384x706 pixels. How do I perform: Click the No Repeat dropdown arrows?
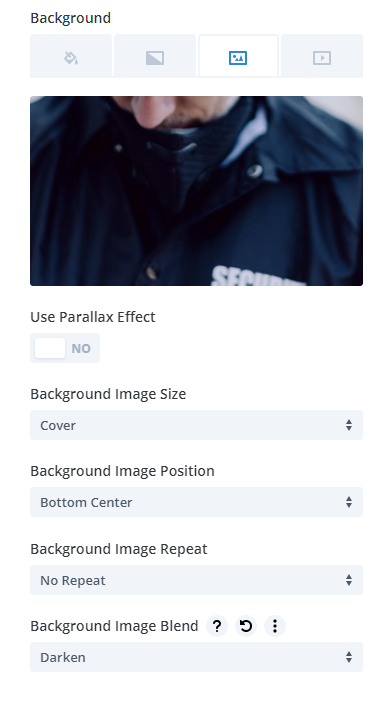click(x=349, y=580)
